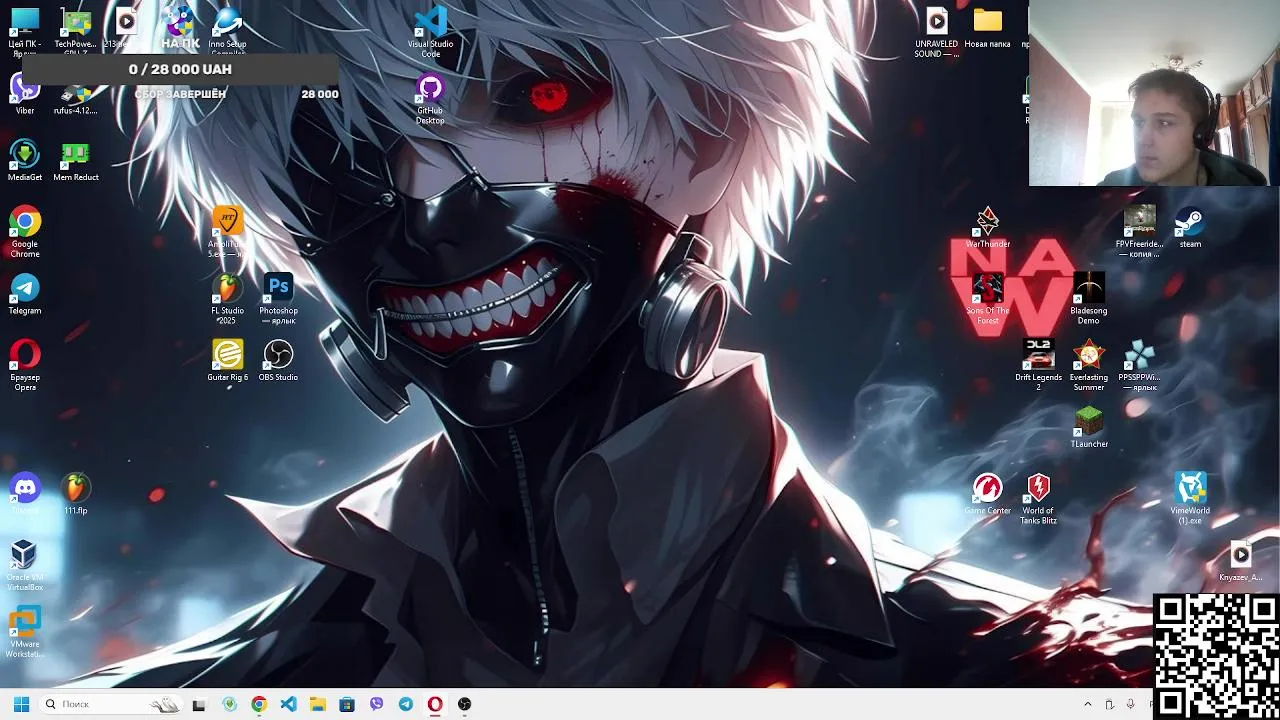Click the rufus-4.12 desktop file
The height and width of the screenshot is (720, 1280).
76,99
